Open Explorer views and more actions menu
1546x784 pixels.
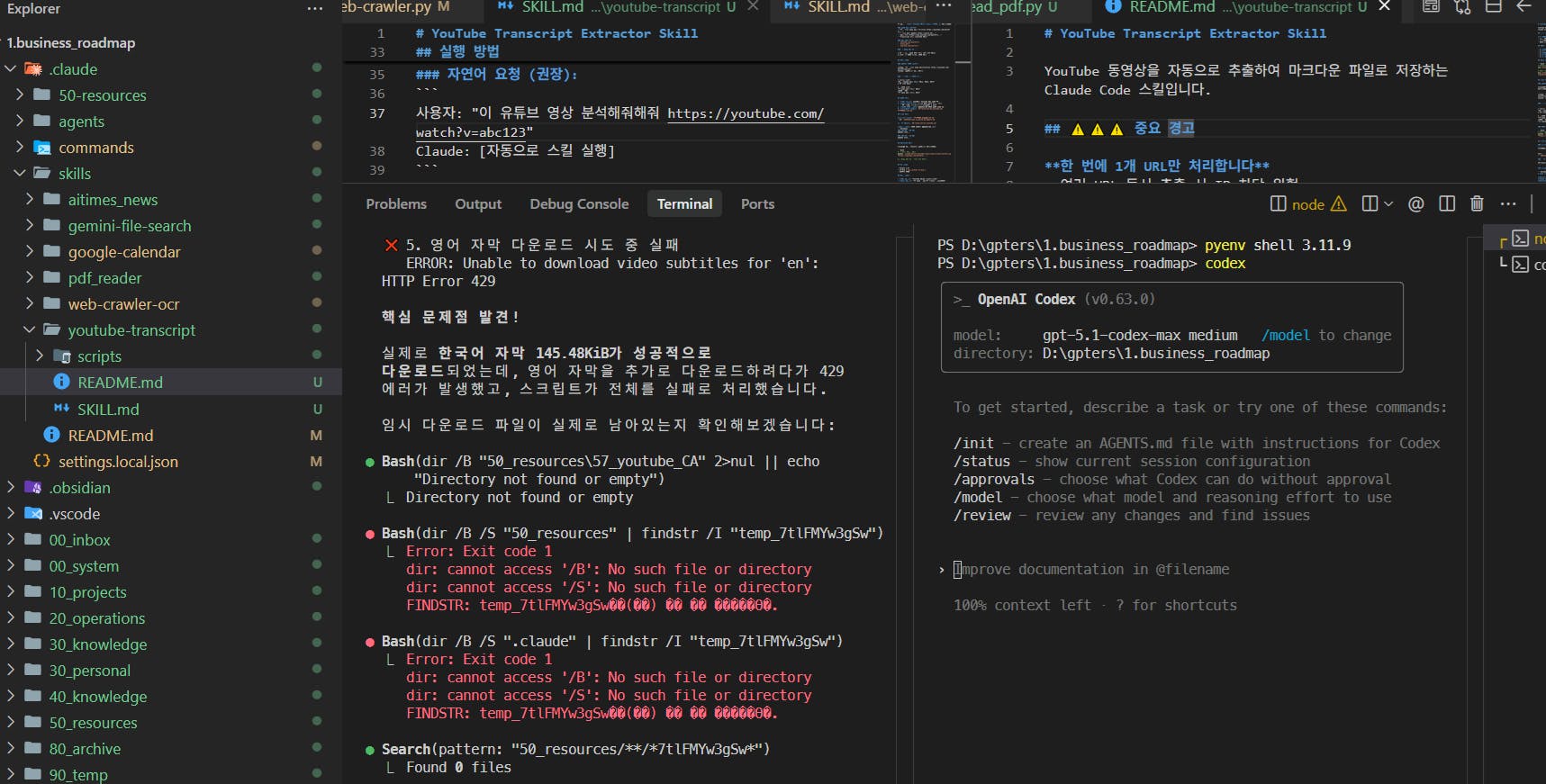(314, 9)
